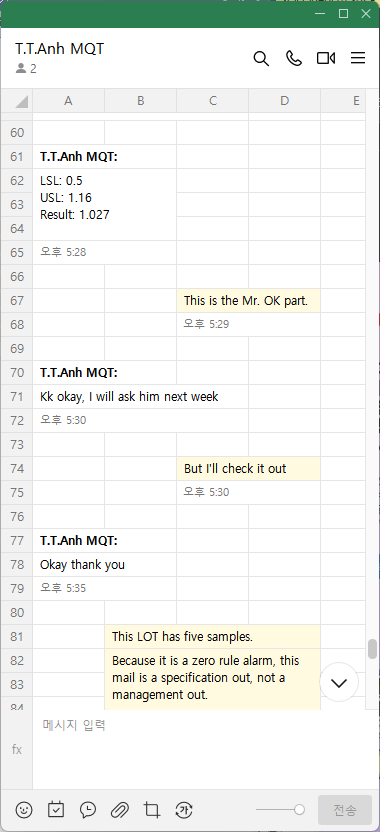Start a voice call with T.T.Anh MQT
Screen dimensions: 380x832
pos(293,58)
